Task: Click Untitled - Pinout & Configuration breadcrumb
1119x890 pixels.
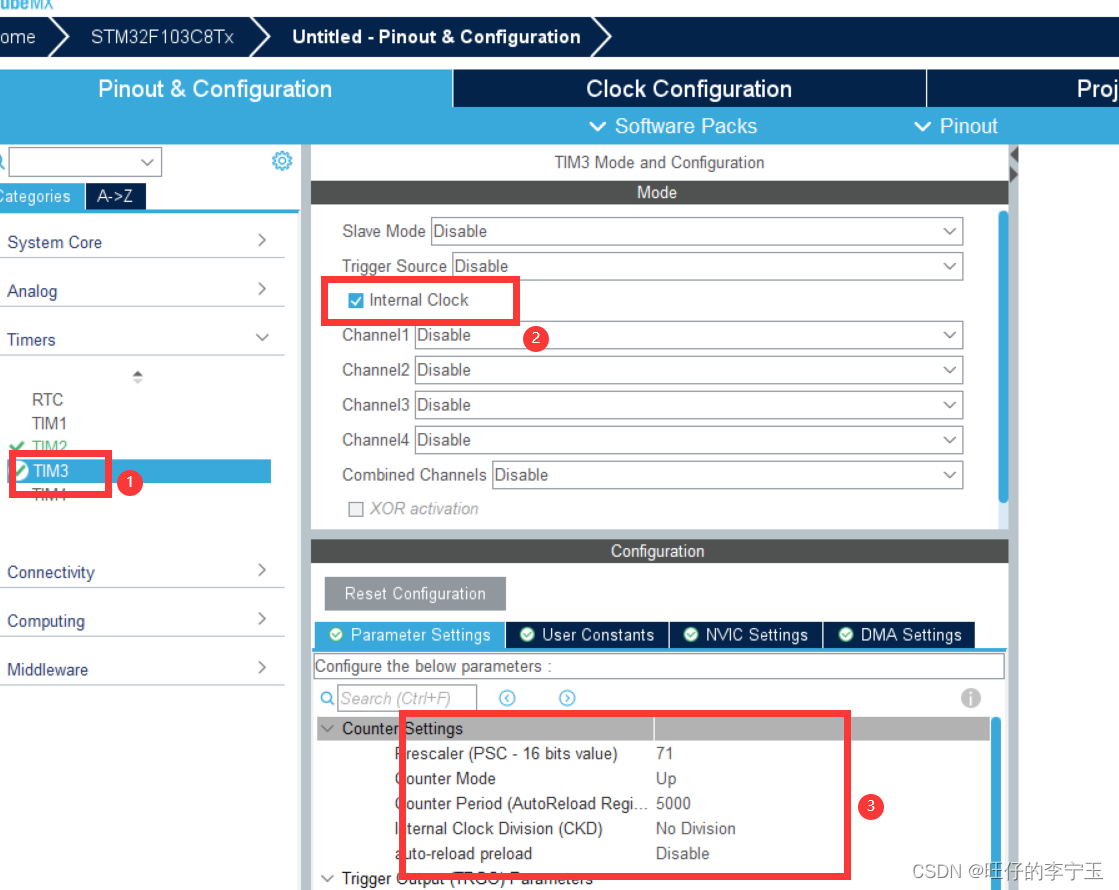Action: point(436,37)
